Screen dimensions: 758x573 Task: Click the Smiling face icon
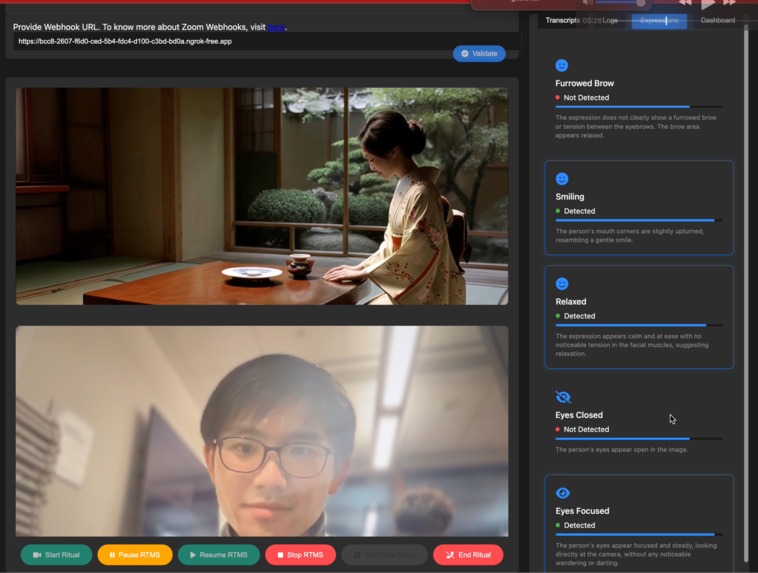pos(562,179)
